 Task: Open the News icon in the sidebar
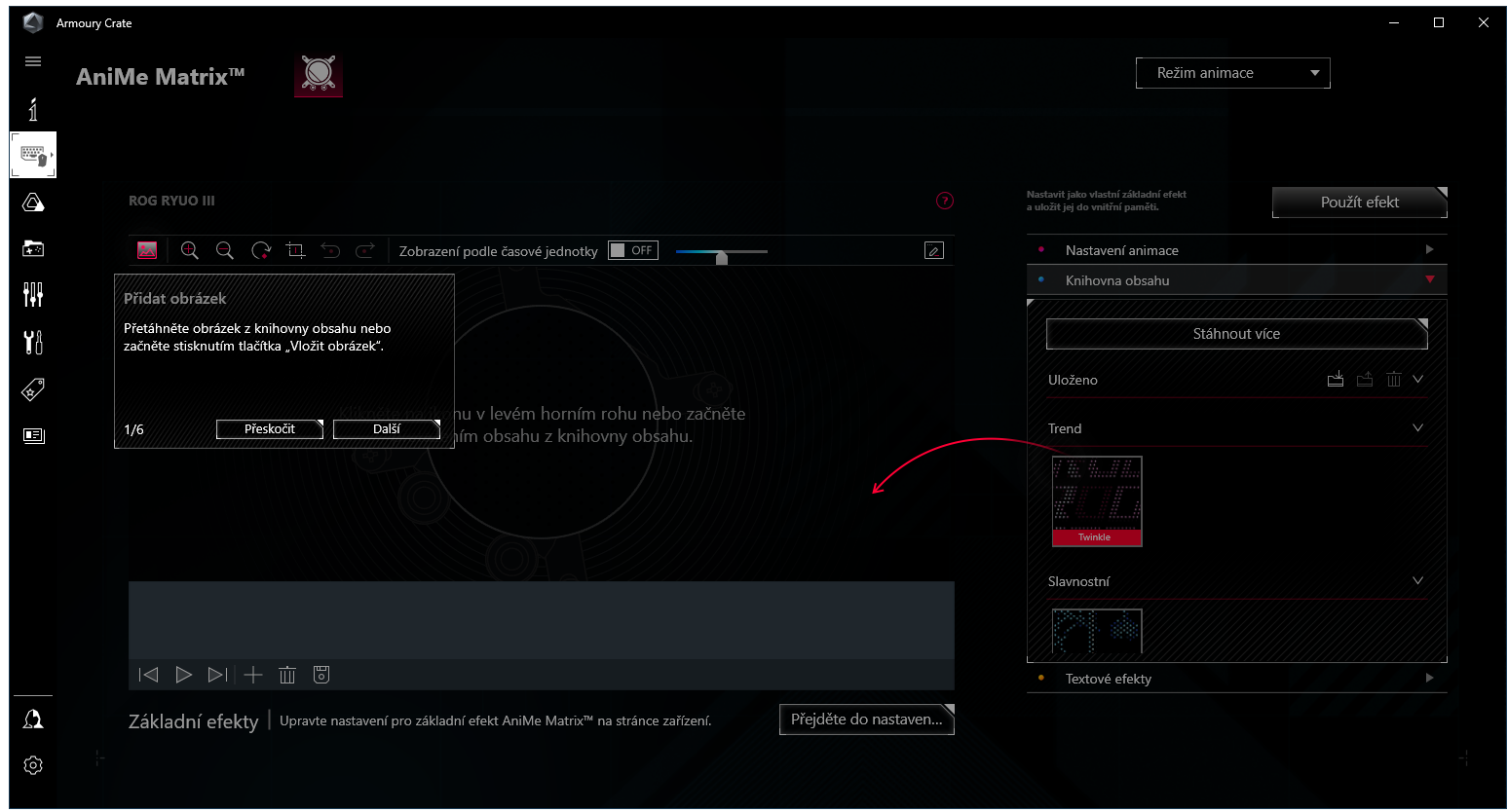pyautogui.click(x=33, y=435)
